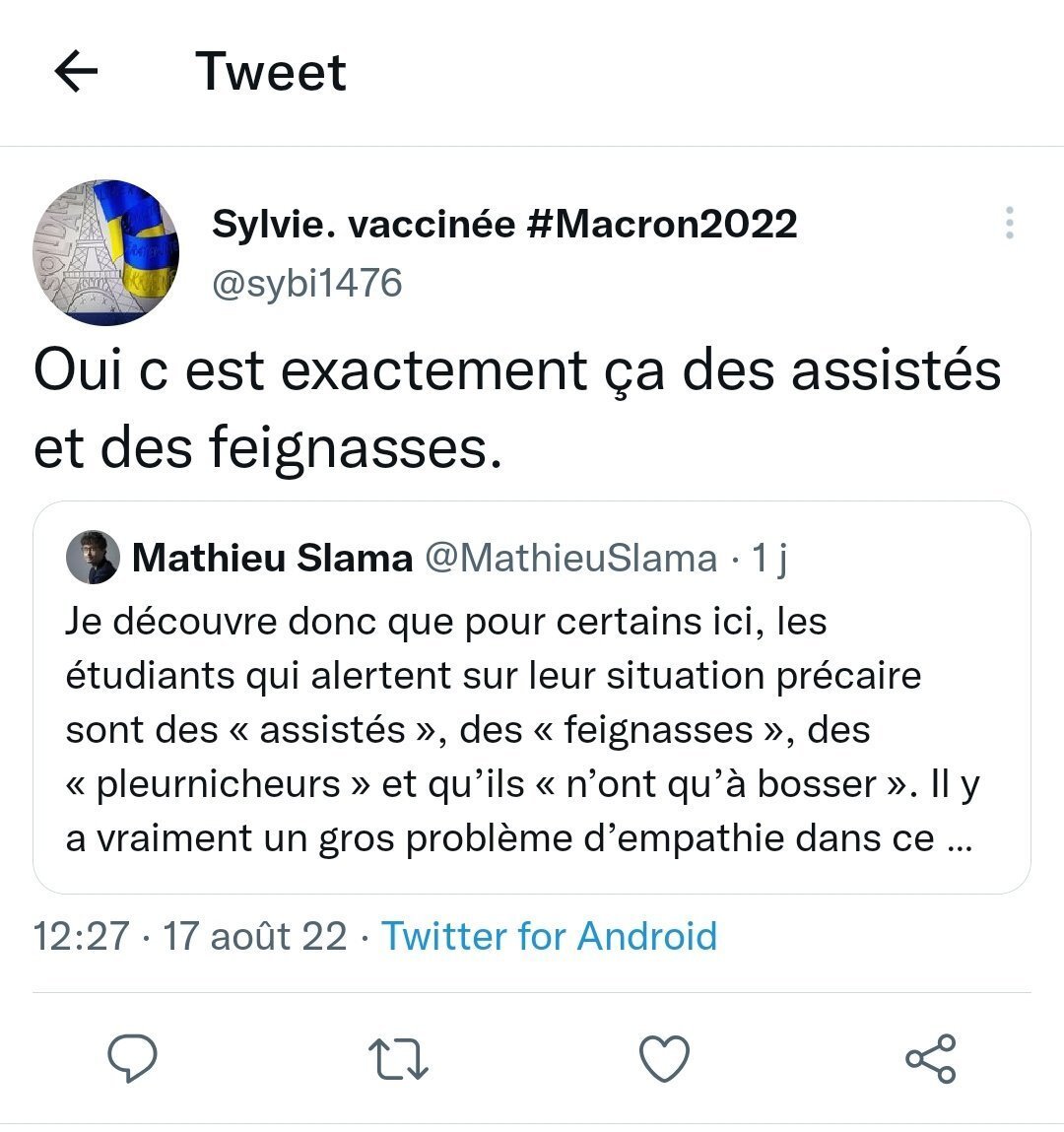Go back using the arrow icon

click(76, 71)
